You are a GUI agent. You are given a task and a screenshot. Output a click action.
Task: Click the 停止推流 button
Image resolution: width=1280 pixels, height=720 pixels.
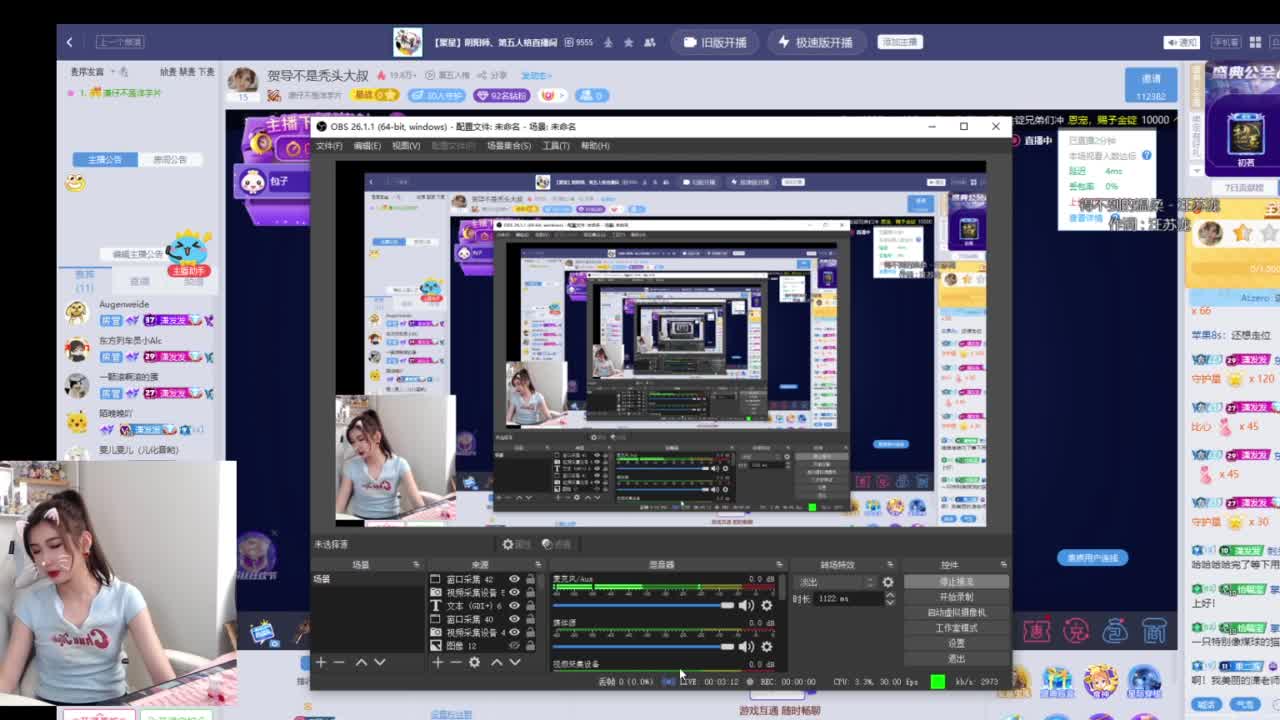pyautogui.click(x=956, y=581)
